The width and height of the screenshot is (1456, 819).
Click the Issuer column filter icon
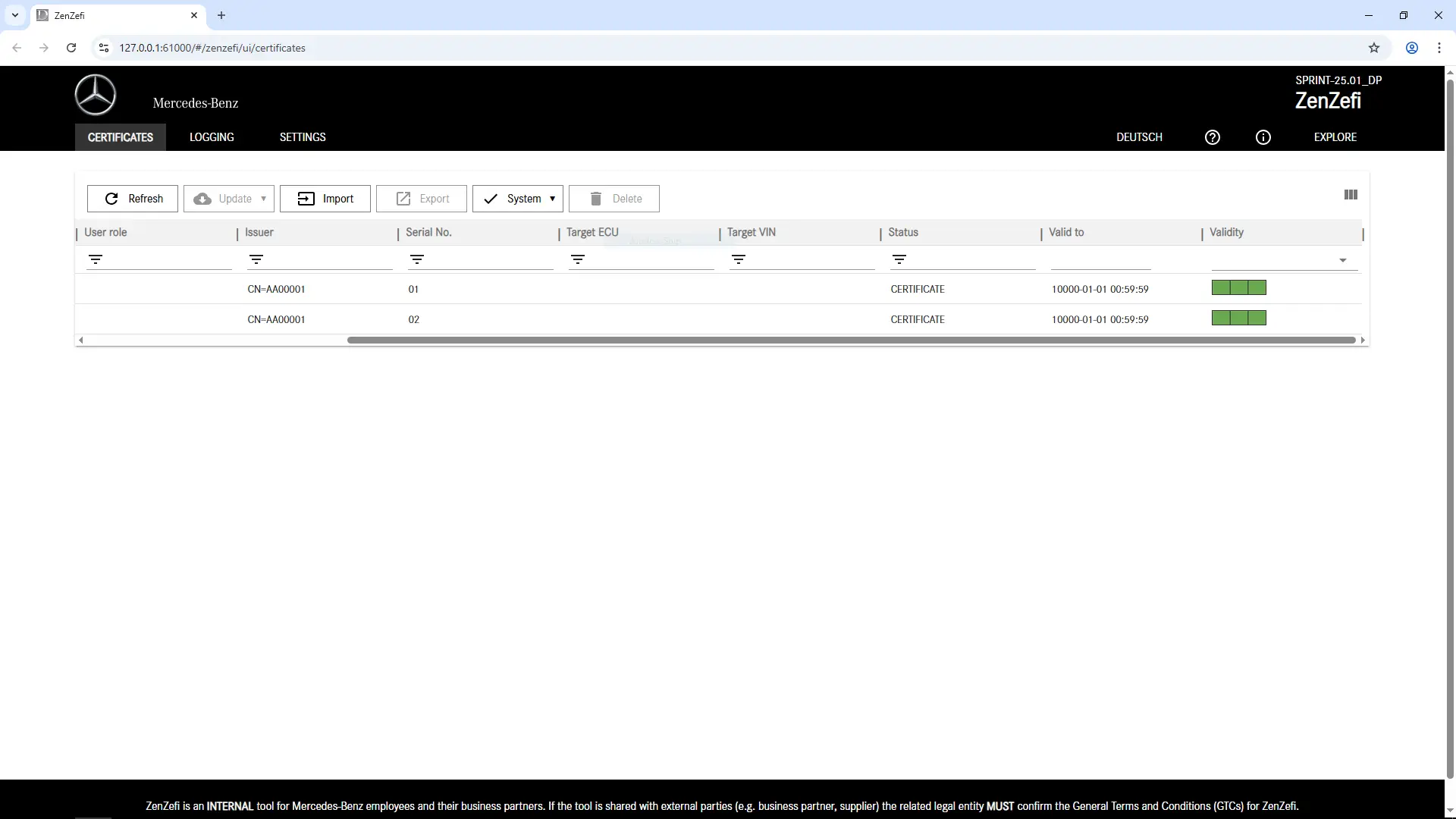[x=256, y=259]
